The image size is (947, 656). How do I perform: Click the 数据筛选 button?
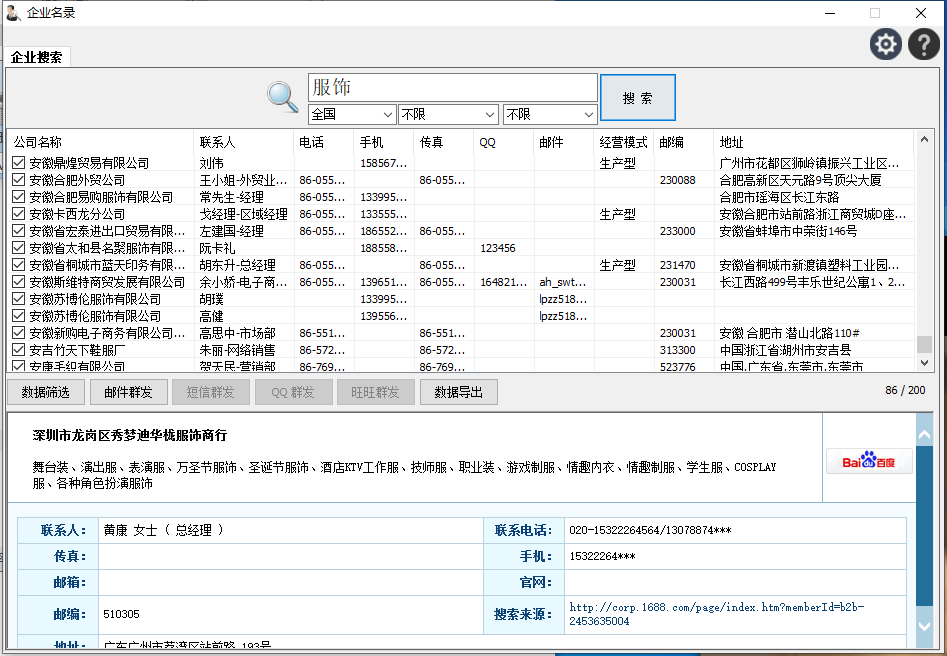pyautogui.click(x=45, y=392)
